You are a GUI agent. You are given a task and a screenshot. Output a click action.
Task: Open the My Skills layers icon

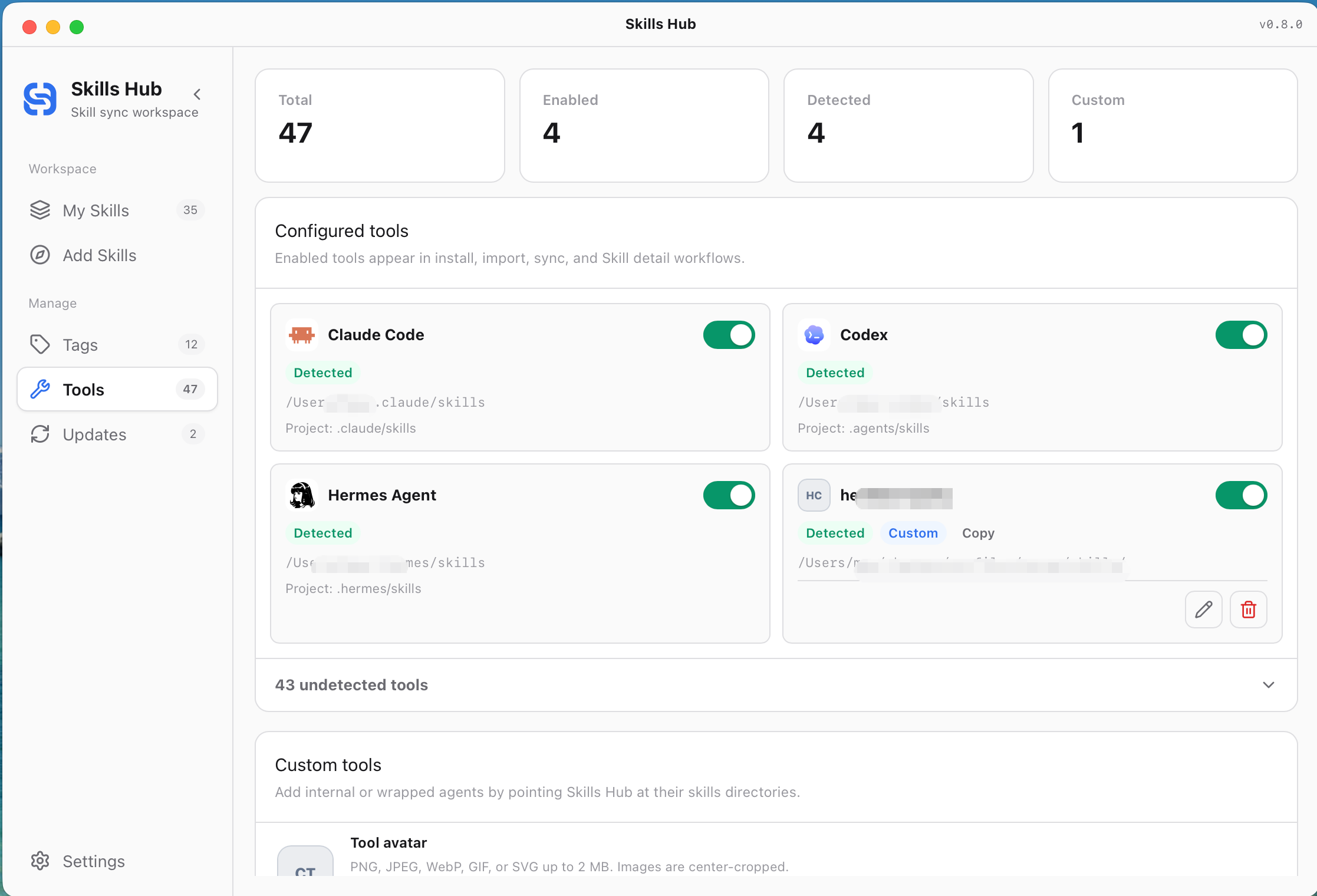(x=40, y=210)
